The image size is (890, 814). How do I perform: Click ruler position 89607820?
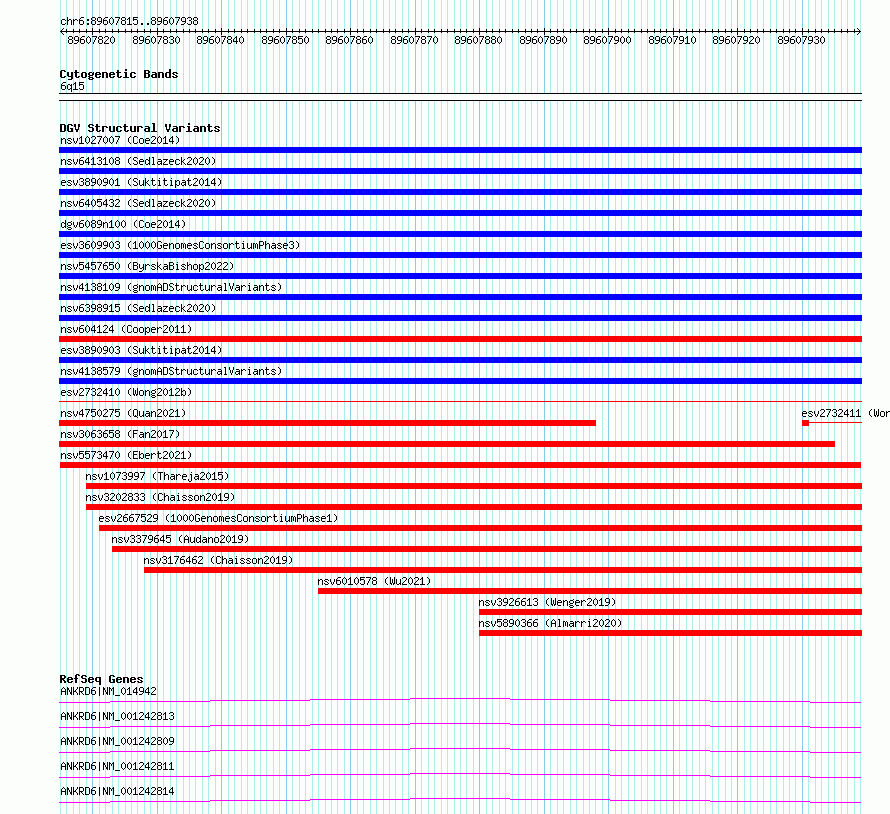coord(91,40)
